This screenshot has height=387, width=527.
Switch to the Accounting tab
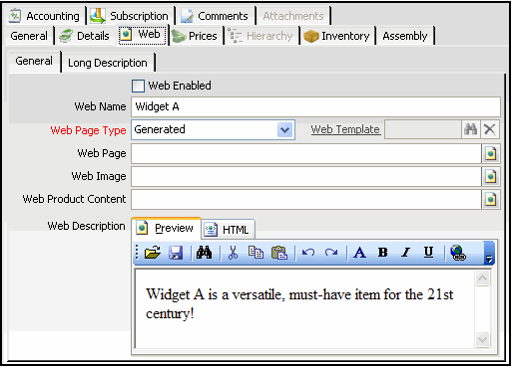[x=45, y=16]
